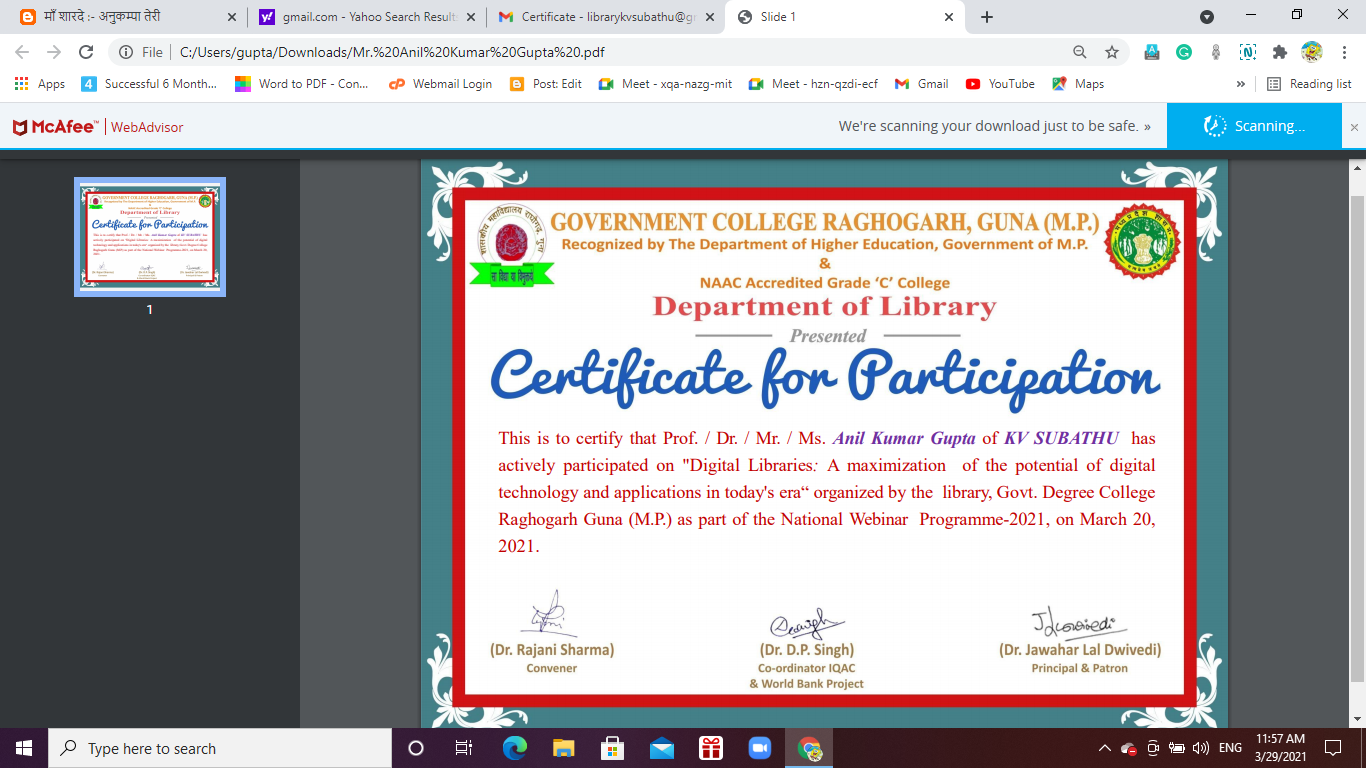Click the bookmark star icon in address bar

click(x=1111, y=52)
